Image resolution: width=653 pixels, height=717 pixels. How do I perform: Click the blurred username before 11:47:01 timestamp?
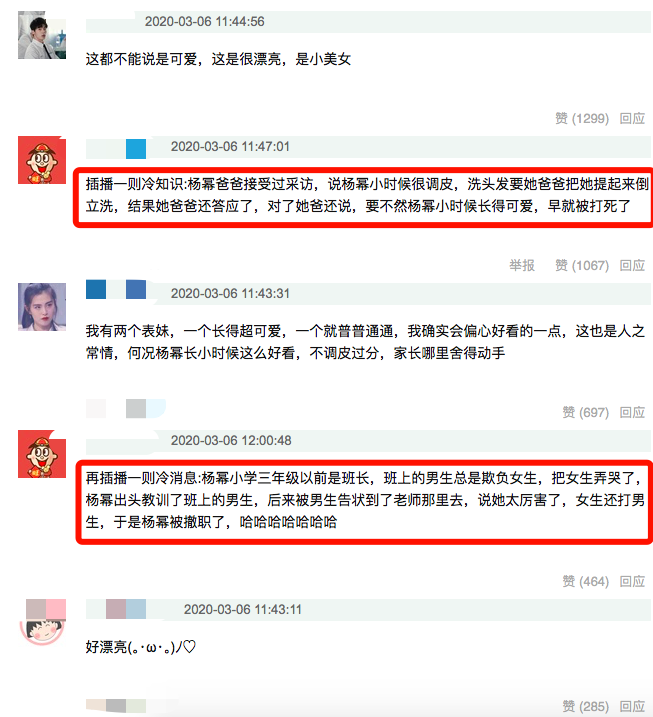[116, 149]
